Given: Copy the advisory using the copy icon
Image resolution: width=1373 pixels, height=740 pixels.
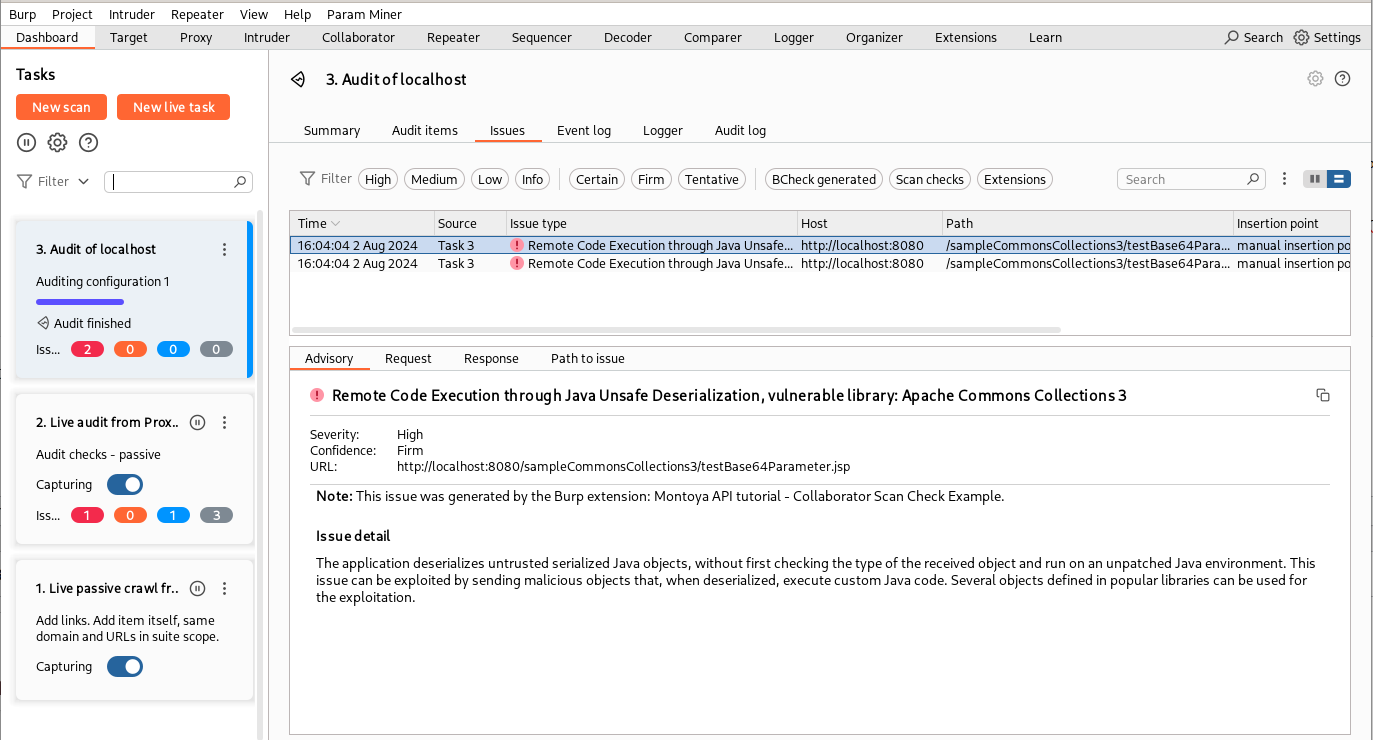Looking at the screenshot, I should pyautogui.click(x=1322, y=395).
